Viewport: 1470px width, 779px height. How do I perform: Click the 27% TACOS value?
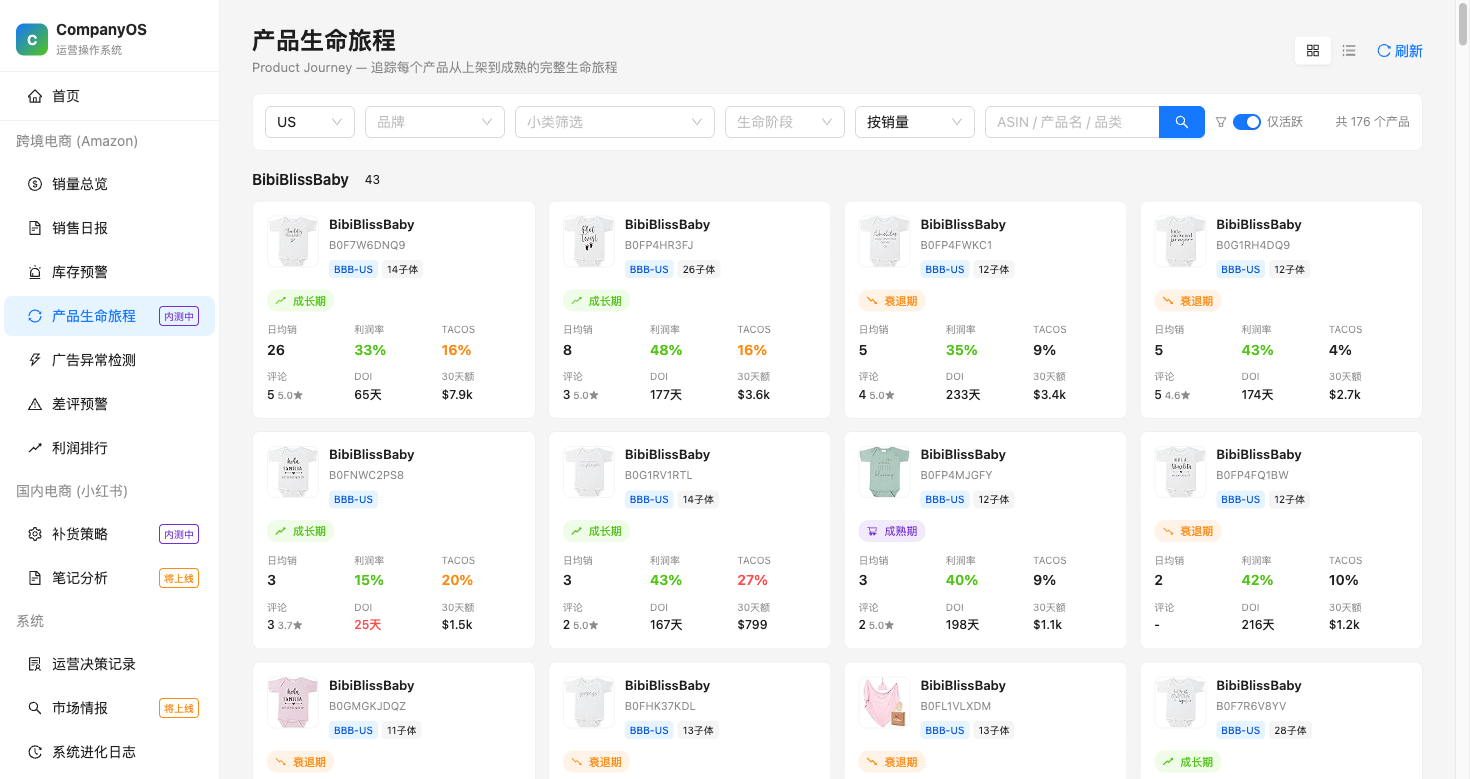pyautogui.click(x=753, y=580)
